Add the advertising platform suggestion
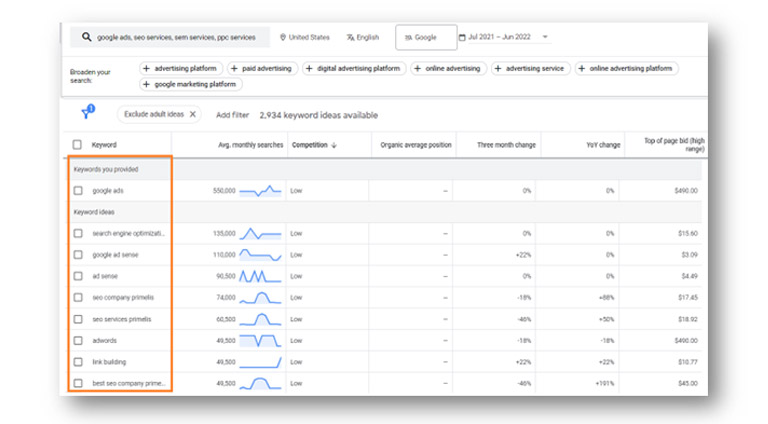 (181, 69)
